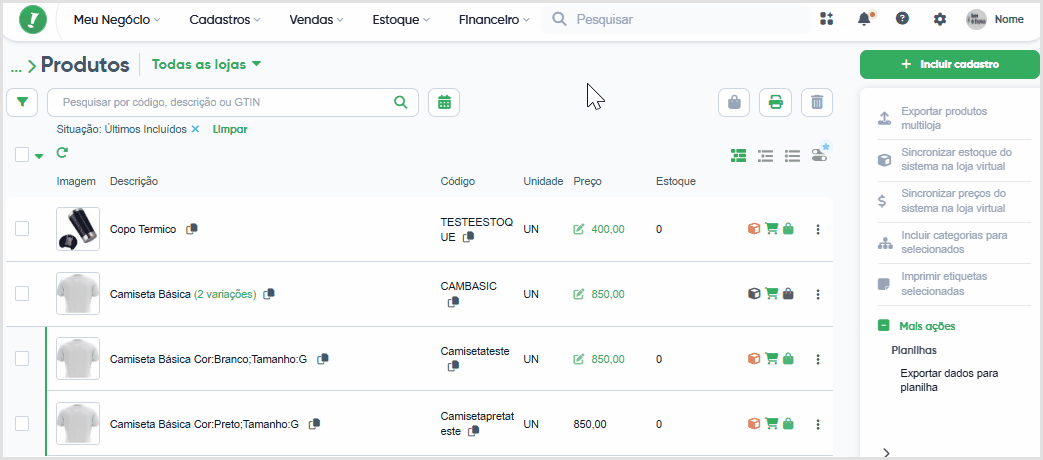
Task: Collapse the Mais ações section
Action: 883,326
